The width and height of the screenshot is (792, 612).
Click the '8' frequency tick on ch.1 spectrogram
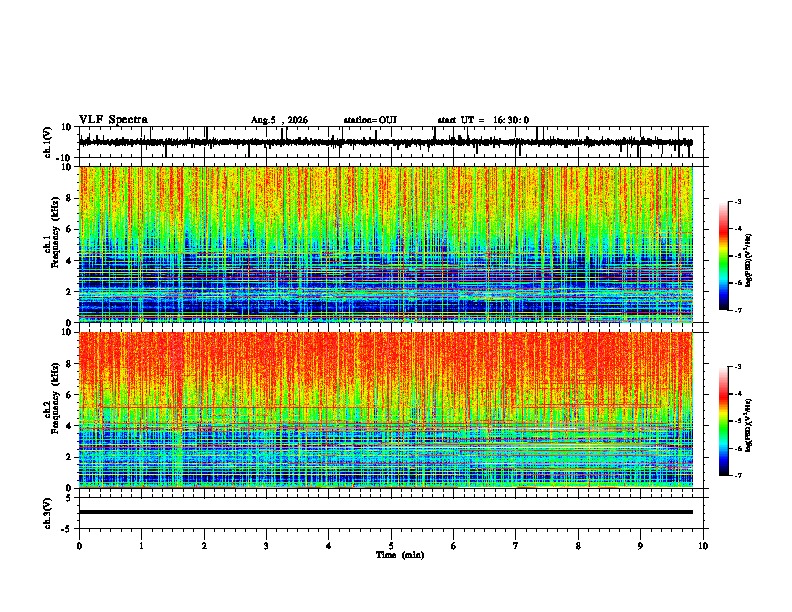point(70,198)
